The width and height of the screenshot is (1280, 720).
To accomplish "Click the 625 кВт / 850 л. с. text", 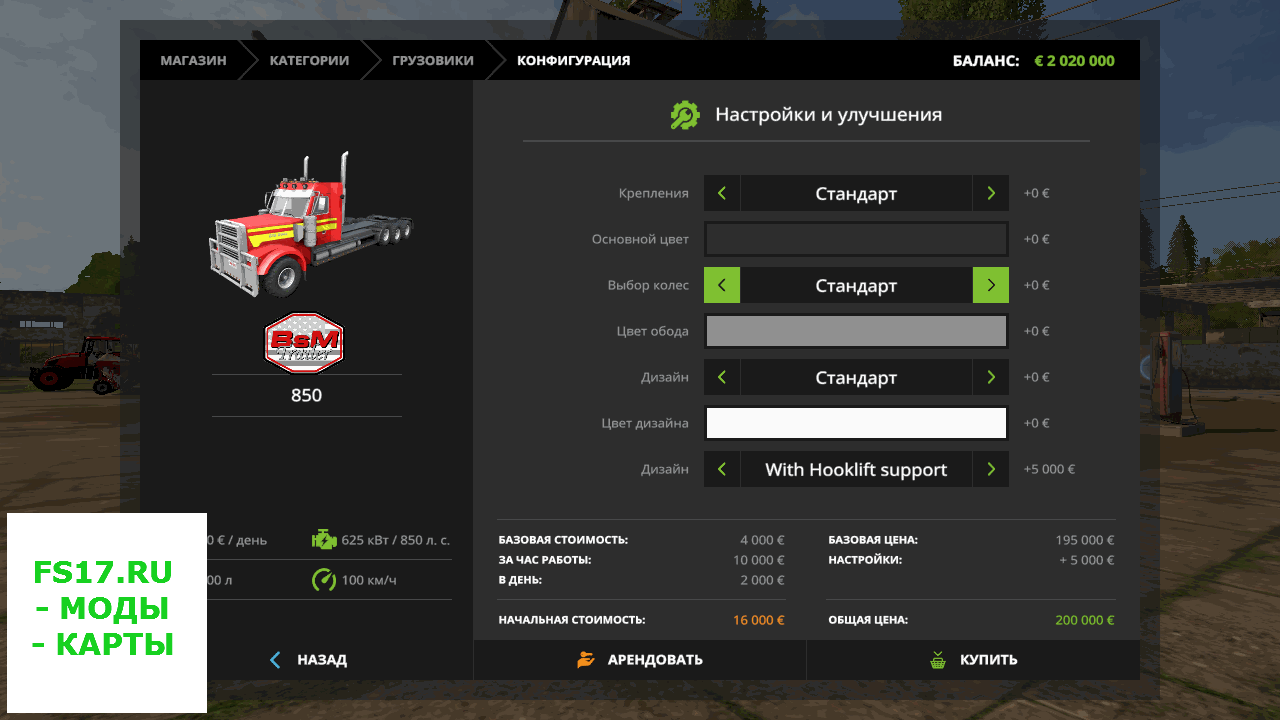I will click(395, 540).
